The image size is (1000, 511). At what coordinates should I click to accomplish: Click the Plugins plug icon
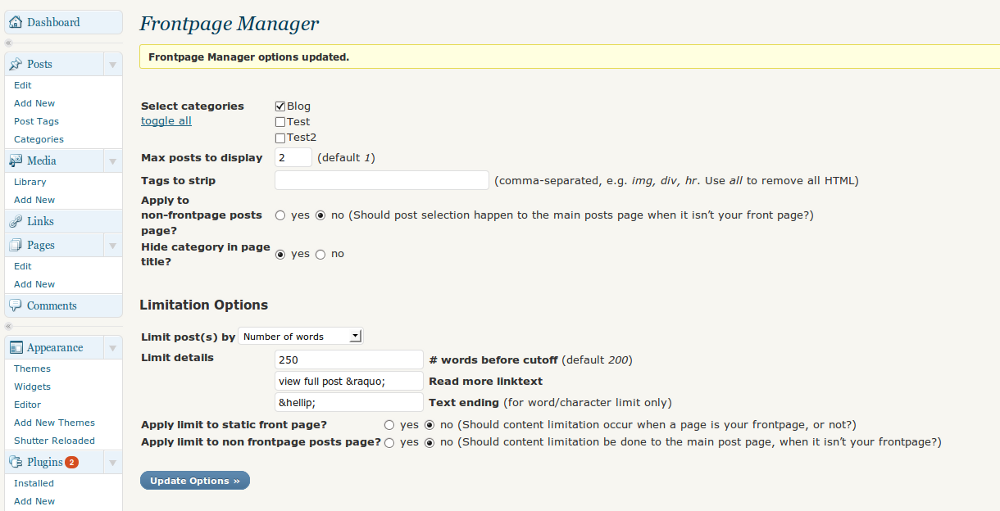[x=16, y=462]
